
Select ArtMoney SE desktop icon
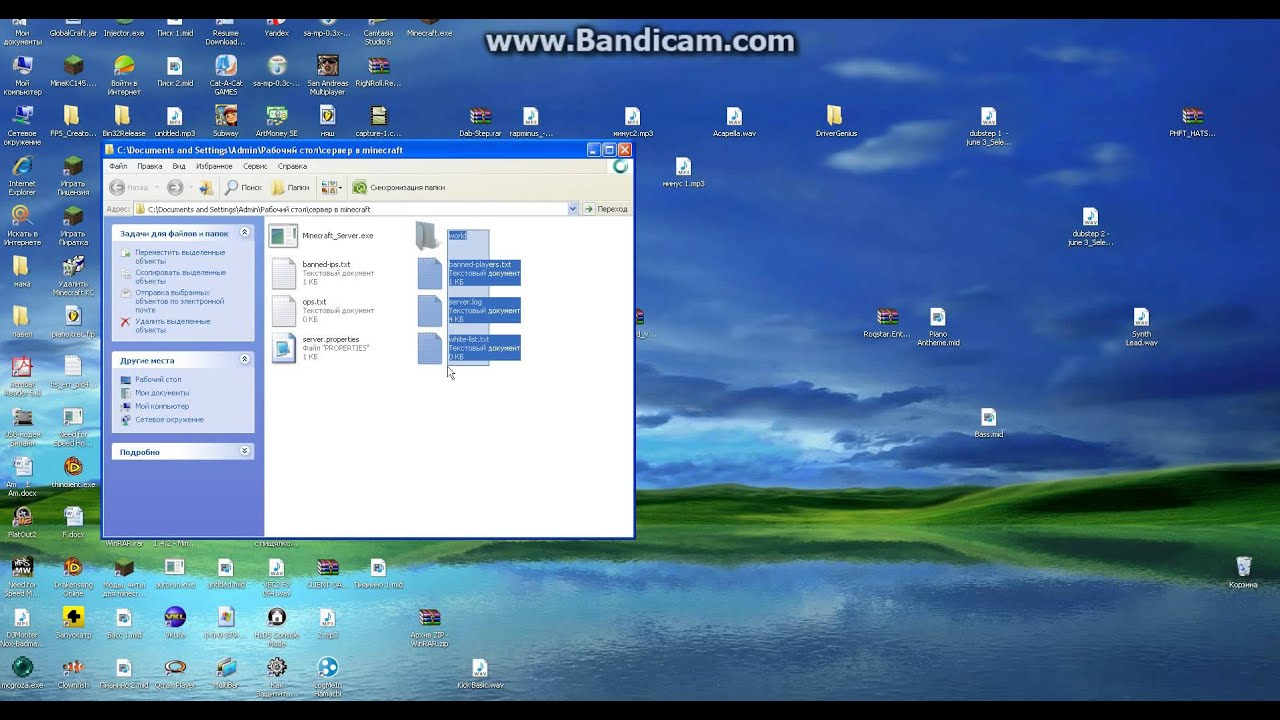click(277, 121)
